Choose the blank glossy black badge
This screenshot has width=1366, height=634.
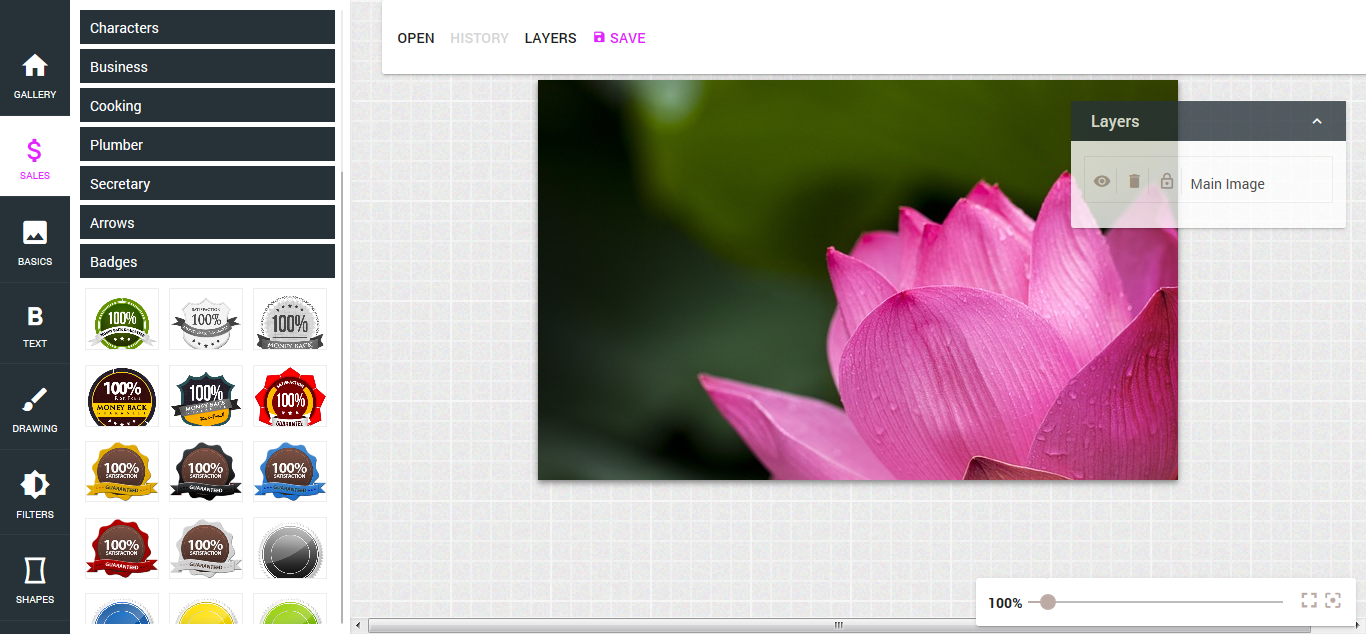click(x=290, y=548)
